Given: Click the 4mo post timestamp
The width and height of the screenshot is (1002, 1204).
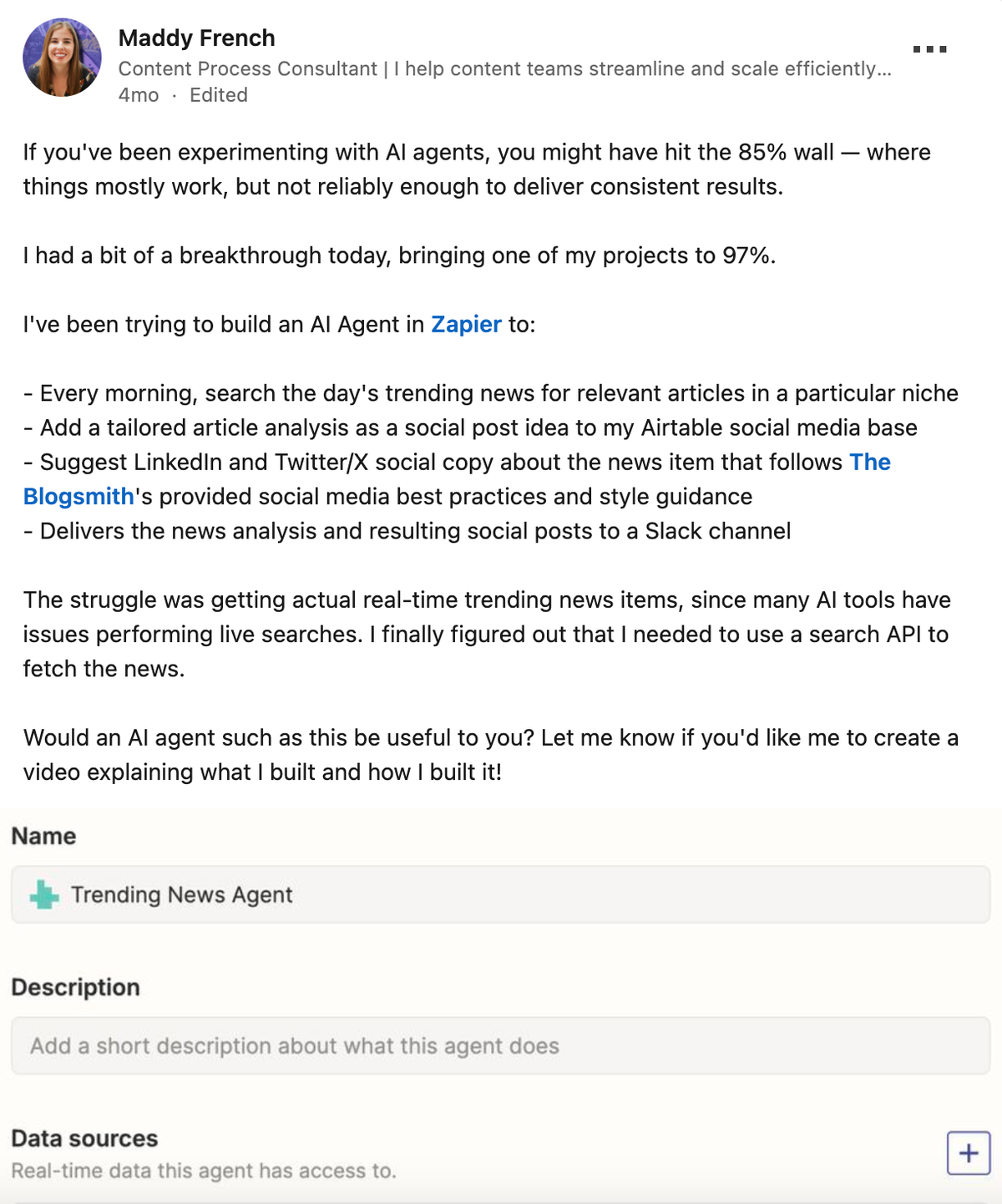Looking at the screenshot, I should click(139, 95).
